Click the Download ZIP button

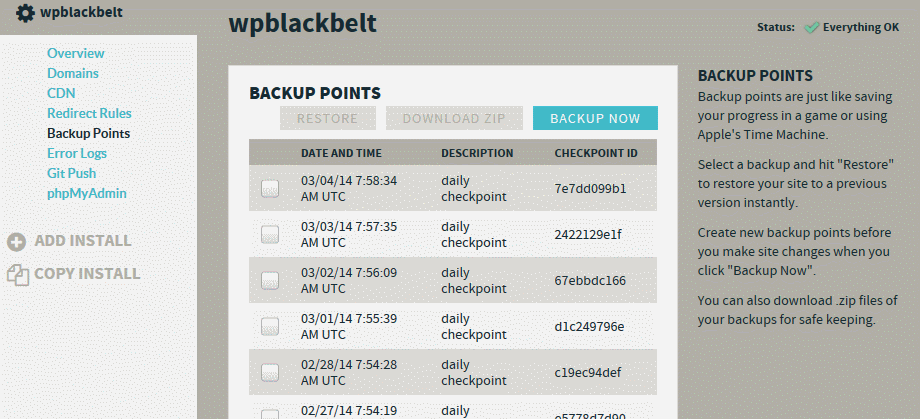pos(454,118)
